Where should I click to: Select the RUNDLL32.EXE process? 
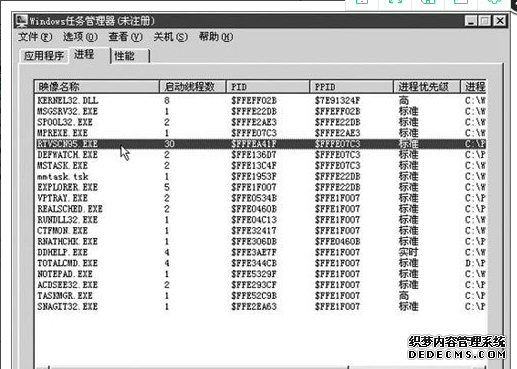click(261, 220)
